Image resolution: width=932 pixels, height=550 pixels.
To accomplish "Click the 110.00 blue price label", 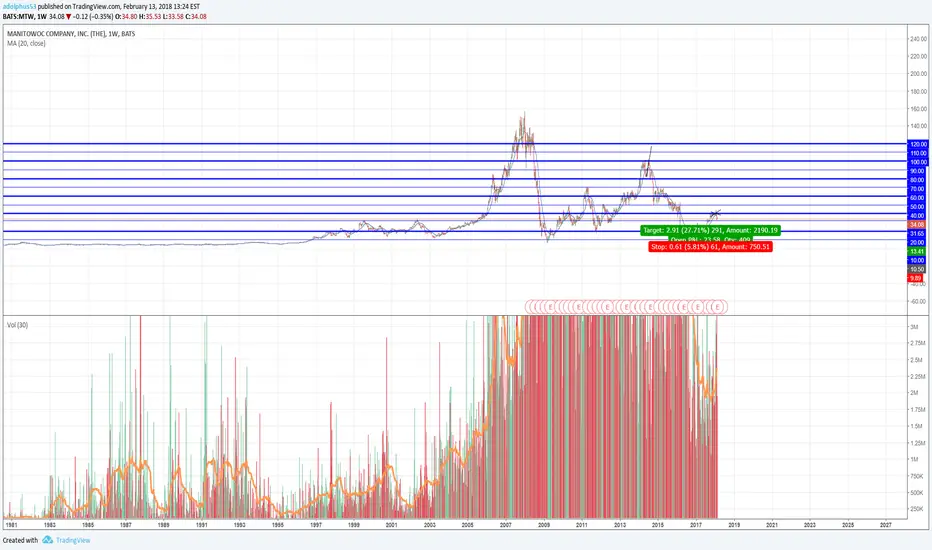I will click(918, 153).
